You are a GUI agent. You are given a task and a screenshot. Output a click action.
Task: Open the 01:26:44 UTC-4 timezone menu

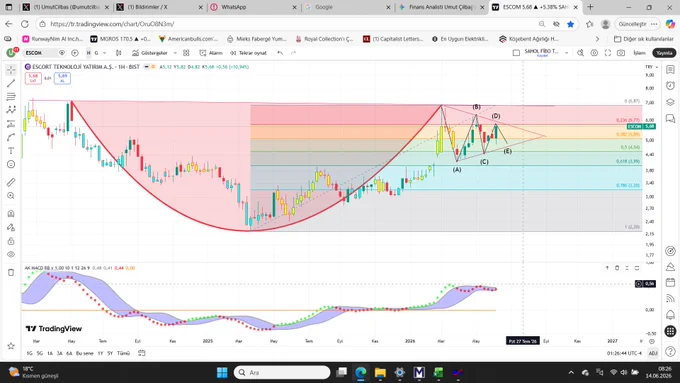[624, 354]
